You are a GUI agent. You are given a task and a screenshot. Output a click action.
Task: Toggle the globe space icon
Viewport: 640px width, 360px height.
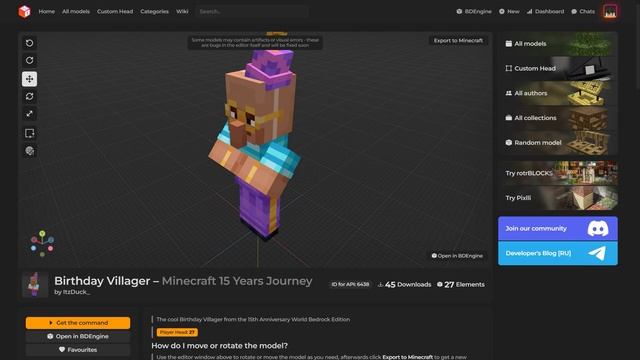(x=29, y=151)
